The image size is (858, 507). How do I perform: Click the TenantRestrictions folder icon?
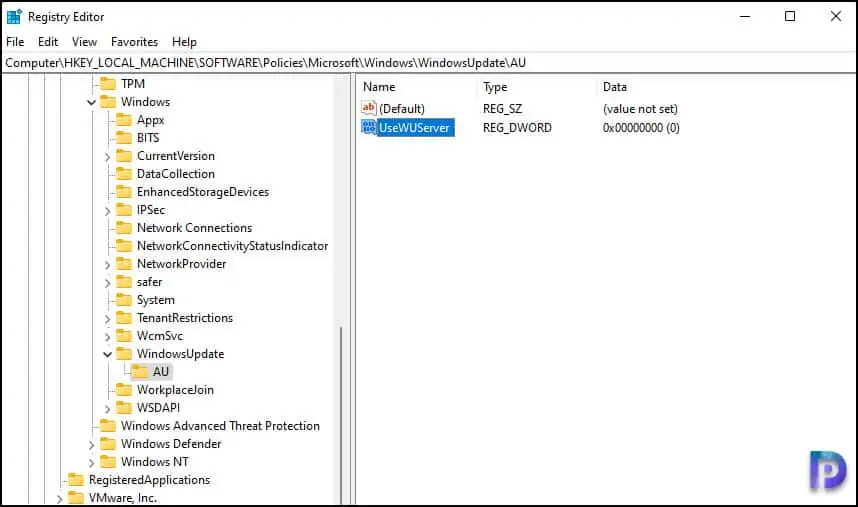(x=124, y=318)
